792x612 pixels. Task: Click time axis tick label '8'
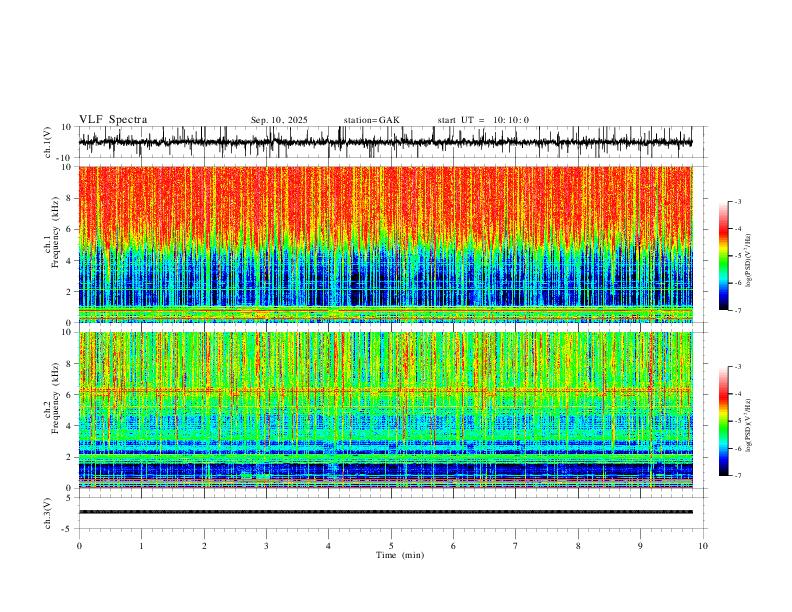click(578, 546)
